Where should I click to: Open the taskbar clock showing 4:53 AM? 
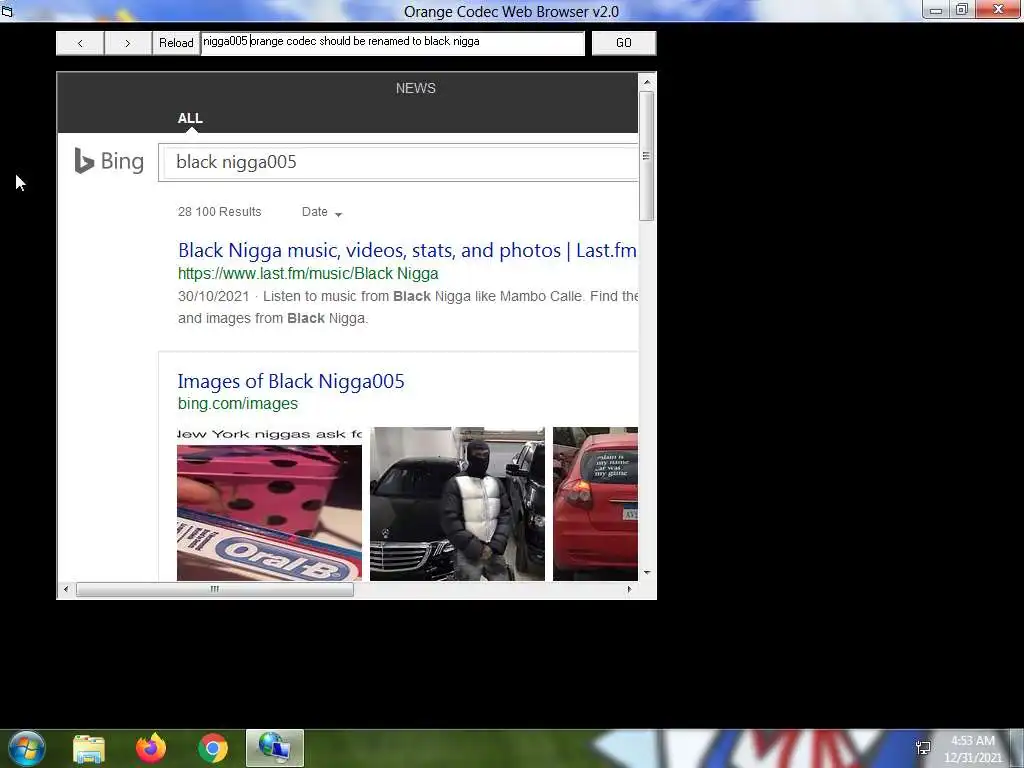[x=972, y=749]
